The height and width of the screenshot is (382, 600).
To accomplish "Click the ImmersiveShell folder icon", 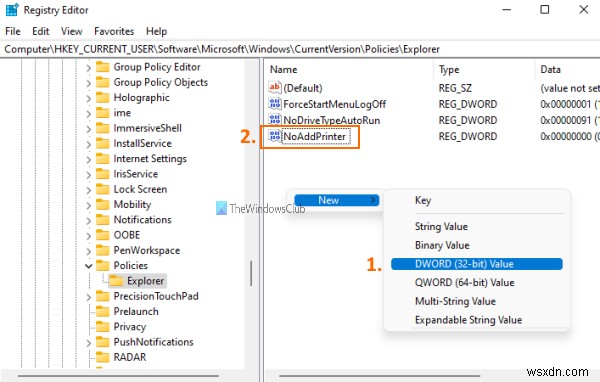I will (103, 128).
